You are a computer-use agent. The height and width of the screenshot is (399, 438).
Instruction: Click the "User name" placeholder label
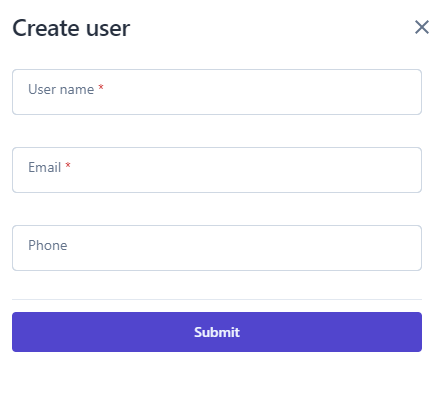tap(61, 89)
